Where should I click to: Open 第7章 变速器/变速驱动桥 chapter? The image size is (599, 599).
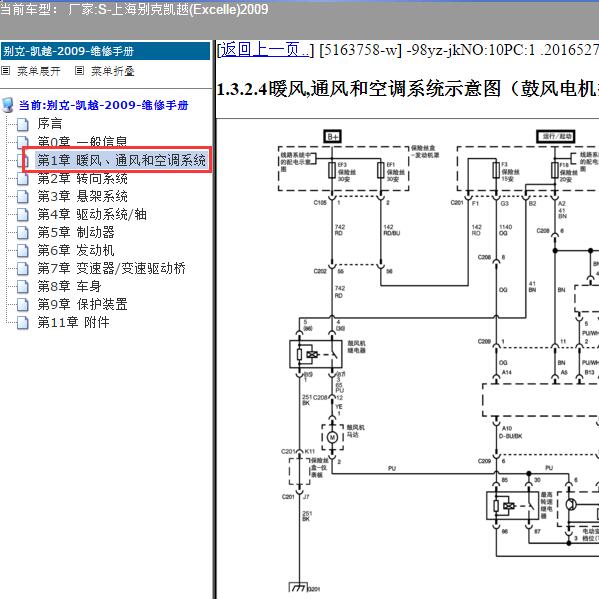(112, 269)
